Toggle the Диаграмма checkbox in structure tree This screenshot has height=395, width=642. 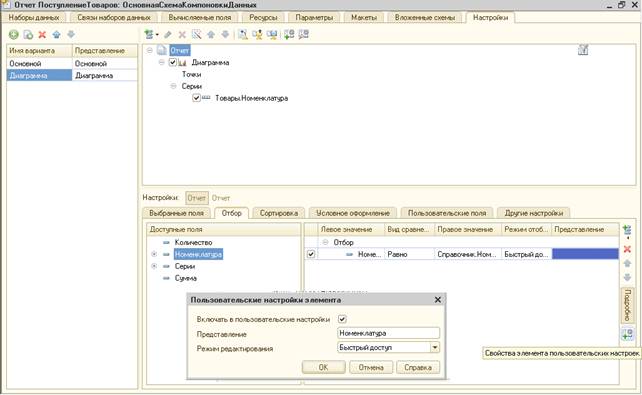173,62
